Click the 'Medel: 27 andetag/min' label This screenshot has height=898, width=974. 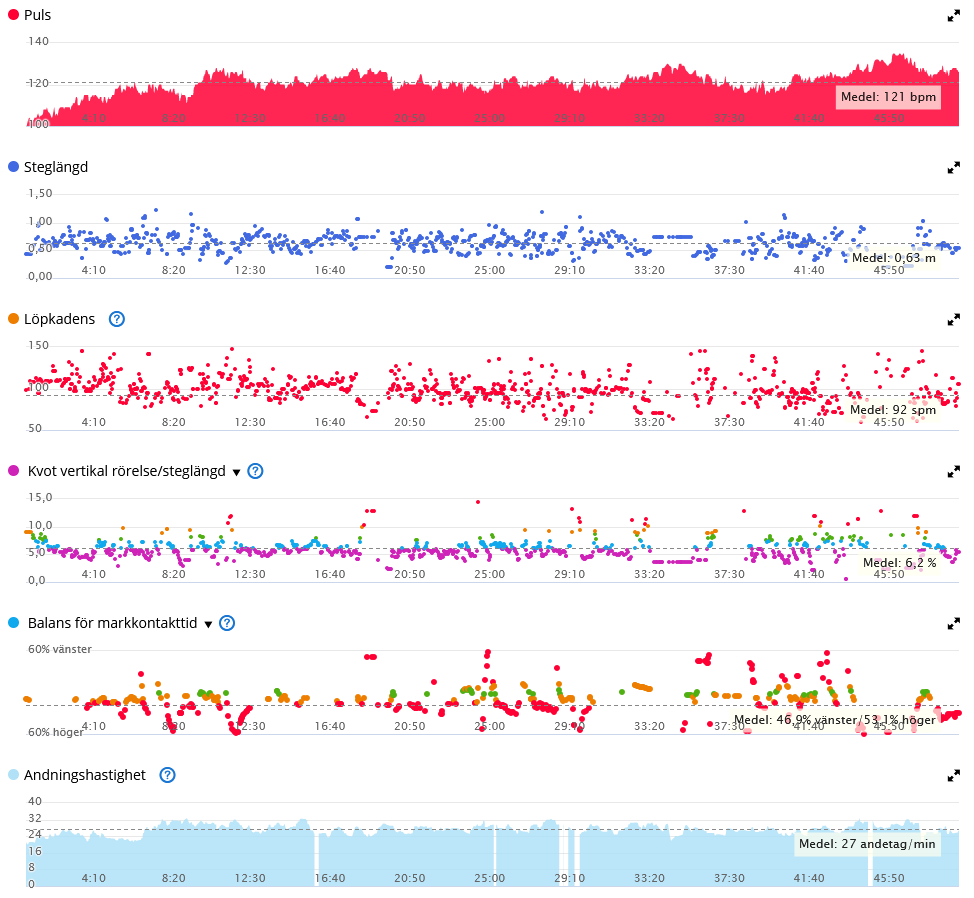coord(867,844)
